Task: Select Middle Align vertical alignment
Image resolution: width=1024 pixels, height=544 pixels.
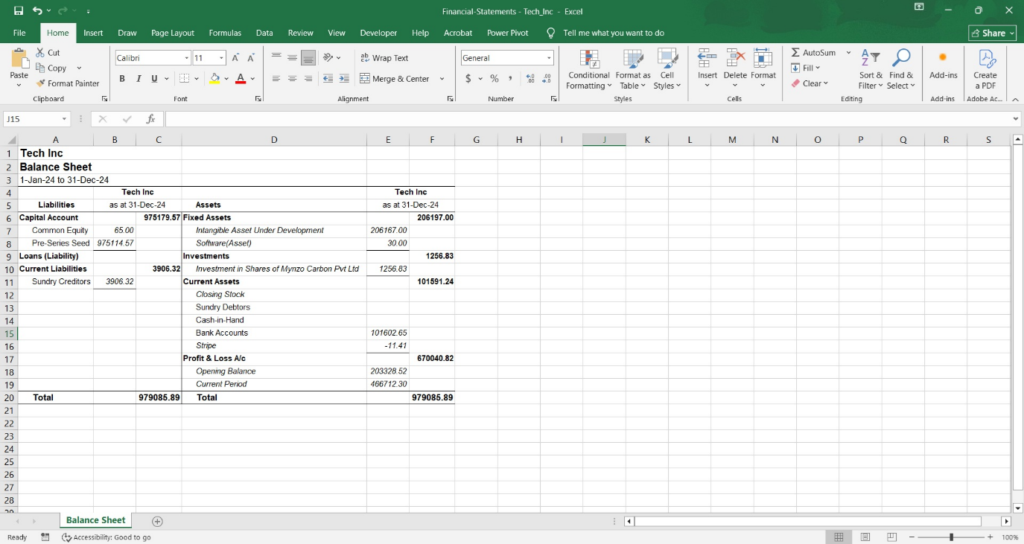Action: tap(292, 57)
